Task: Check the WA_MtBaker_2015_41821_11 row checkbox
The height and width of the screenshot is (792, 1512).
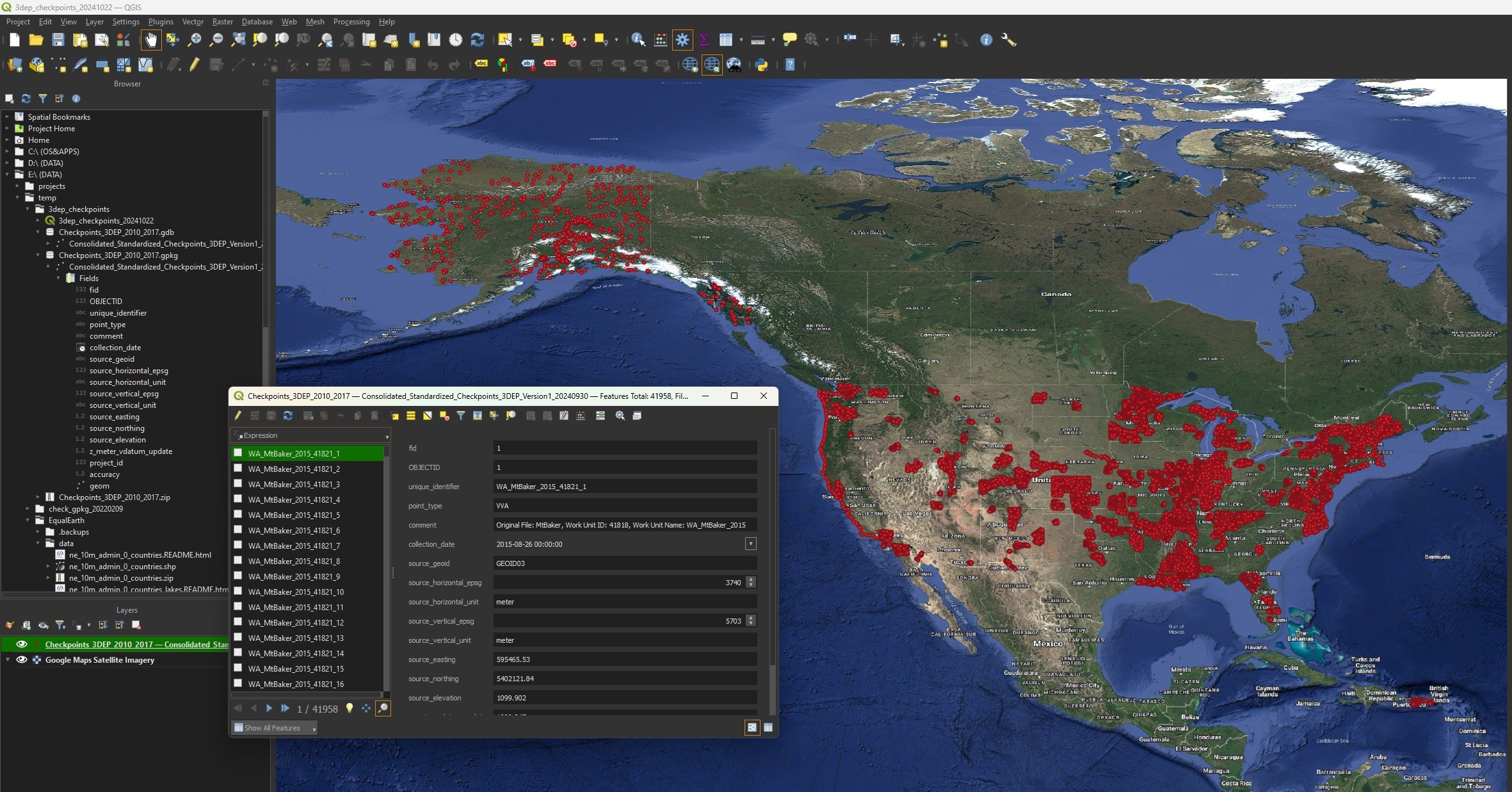Action: pos(238,606)
